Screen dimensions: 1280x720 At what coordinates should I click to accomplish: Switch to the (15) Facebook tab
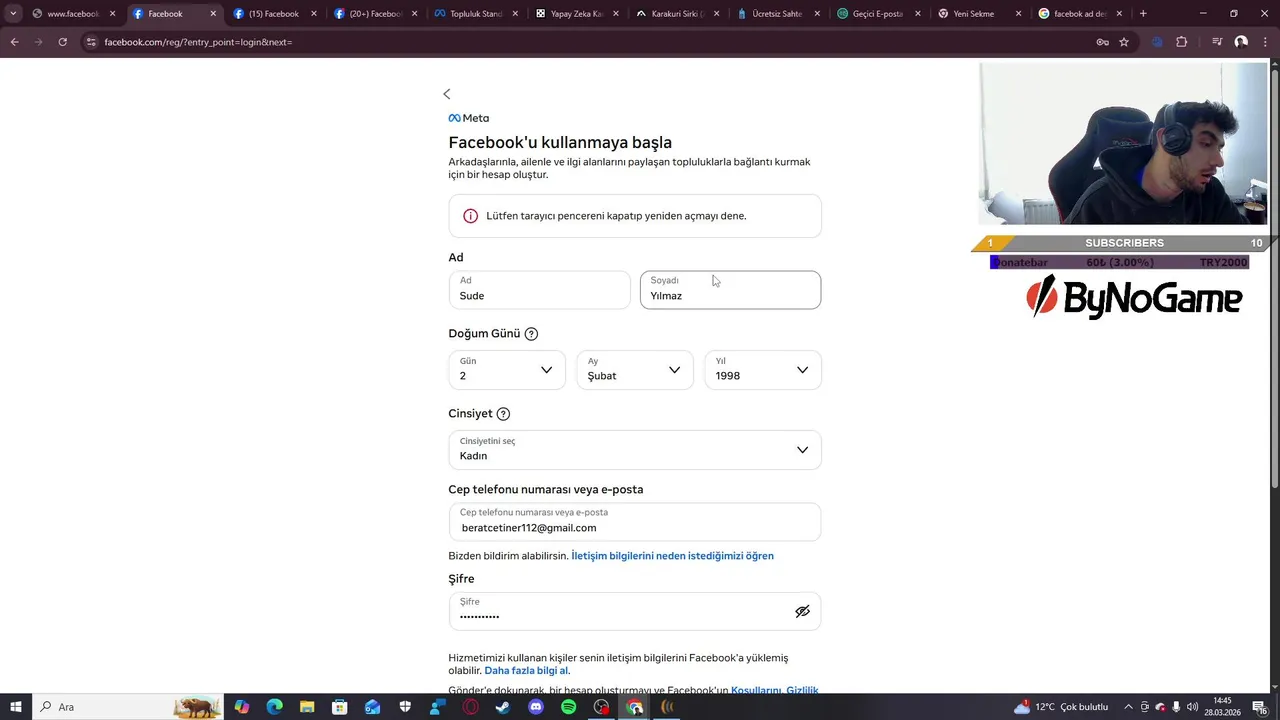point(266,14)
